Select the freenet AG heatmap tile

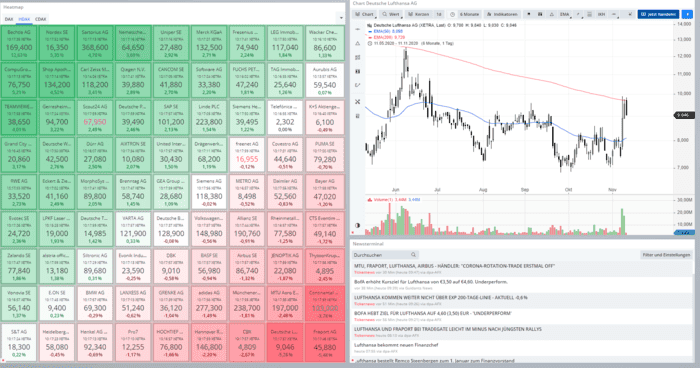(247, 155)
